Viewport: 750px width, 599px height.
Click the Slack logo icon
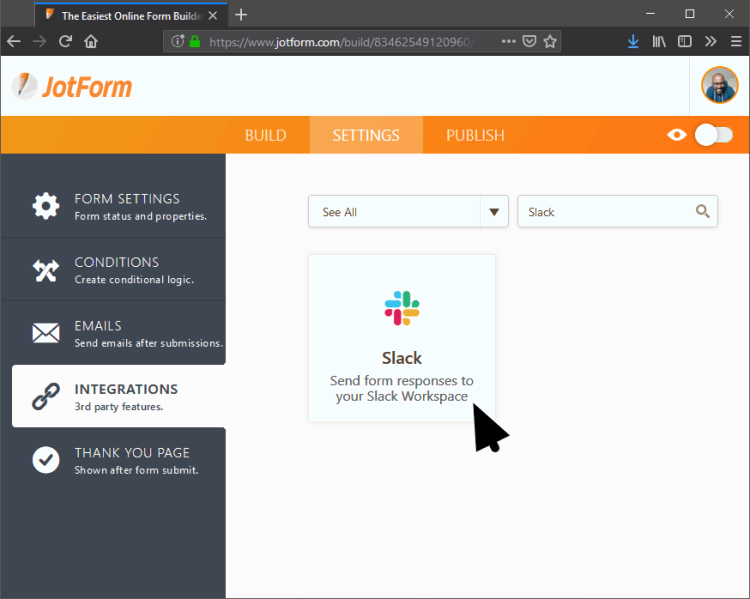coord(402,308)
